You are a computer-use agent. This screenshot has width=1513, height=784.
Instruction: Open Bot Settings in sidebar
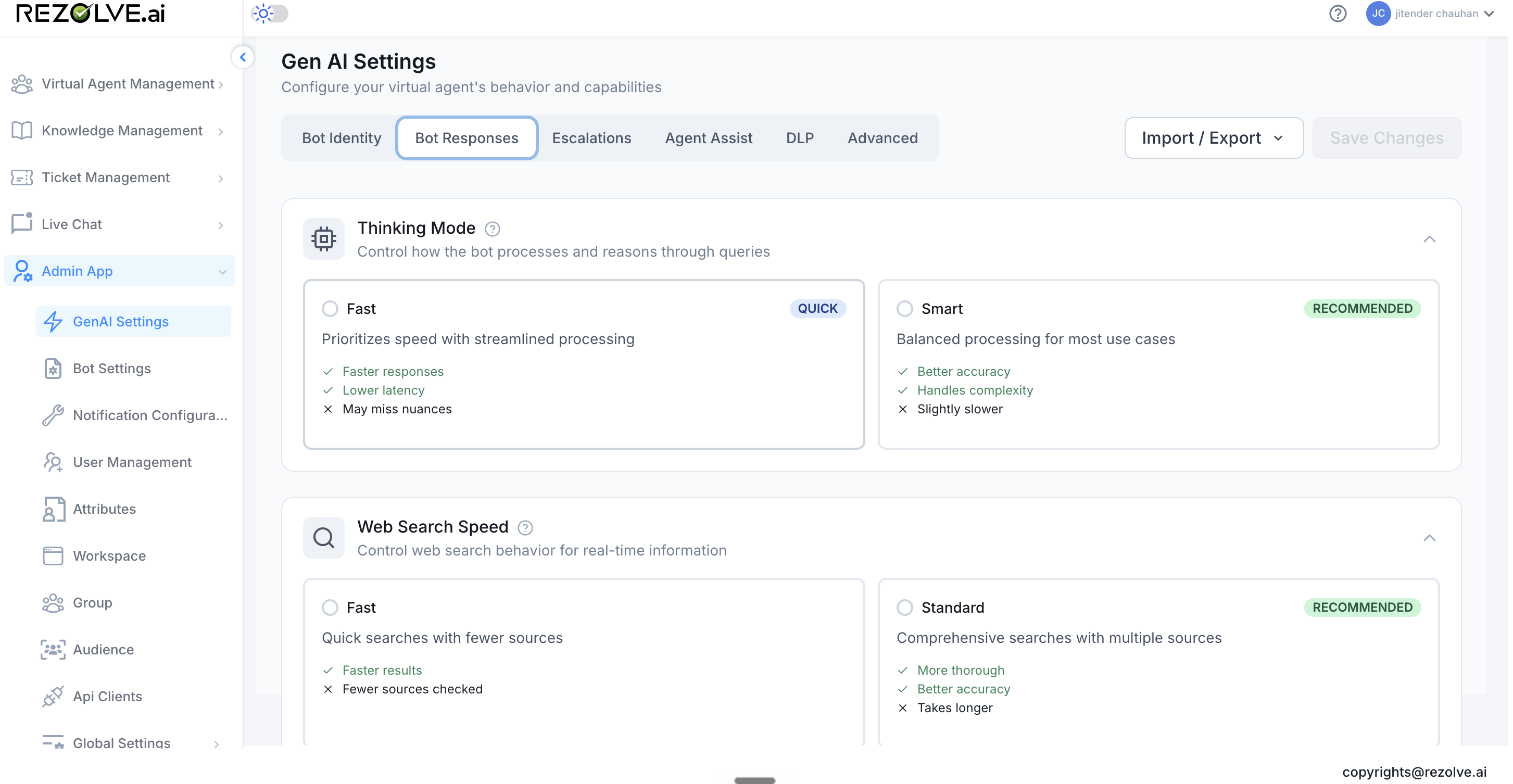pos(133,368)
